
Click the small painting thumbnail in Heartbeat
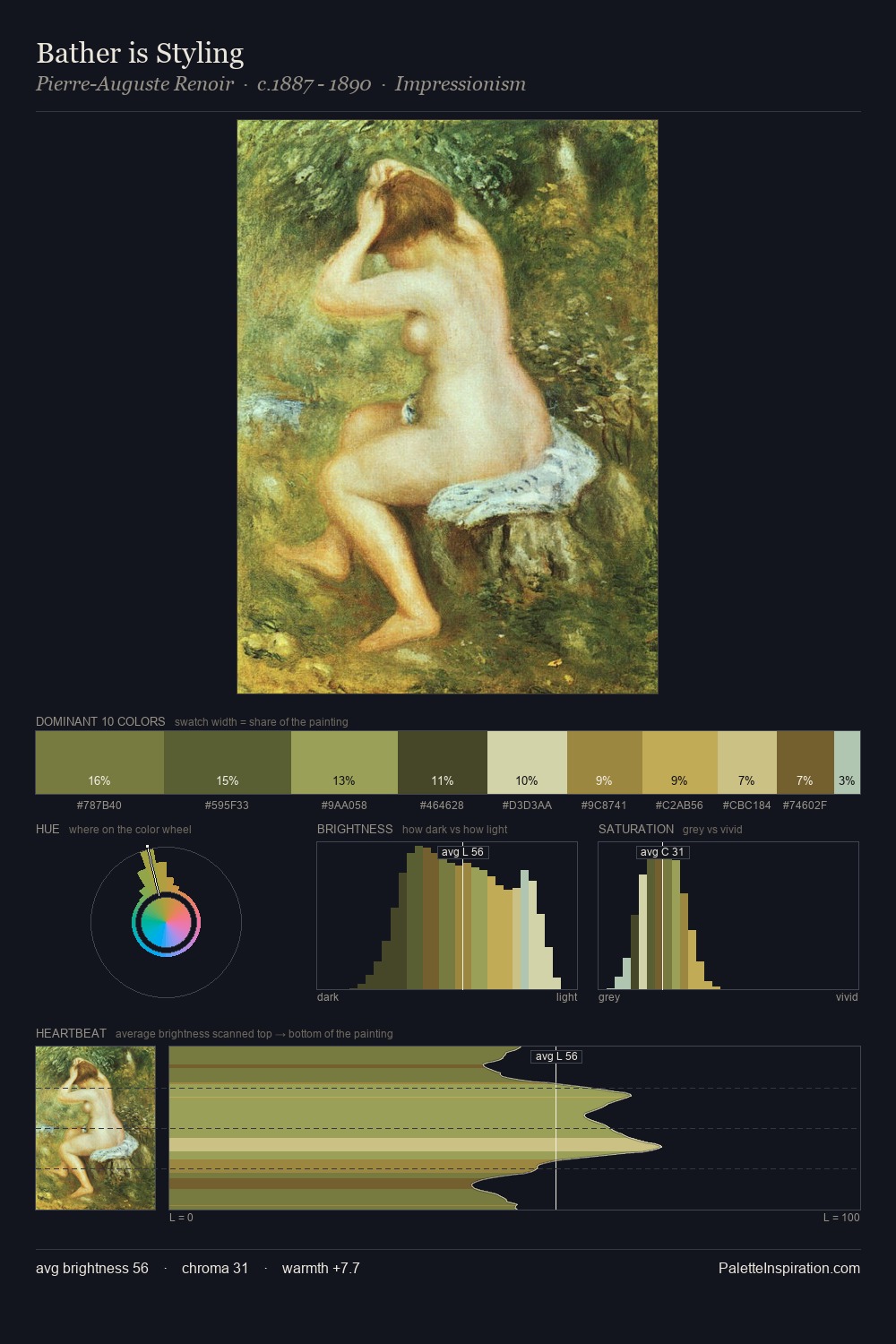point(96,1128)
